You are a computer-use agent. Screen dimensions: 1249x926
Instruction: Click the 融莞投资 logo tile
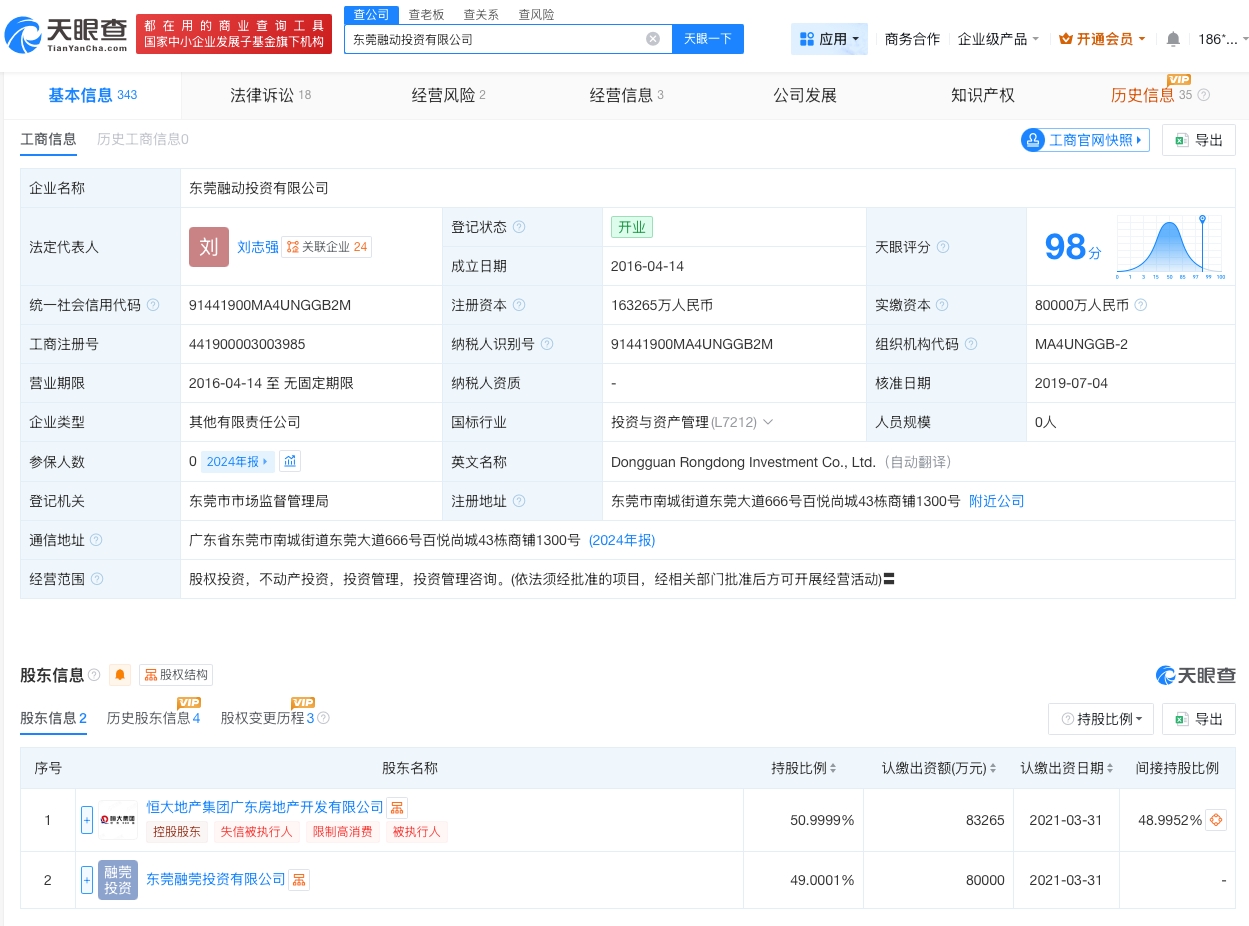[118, 880]
